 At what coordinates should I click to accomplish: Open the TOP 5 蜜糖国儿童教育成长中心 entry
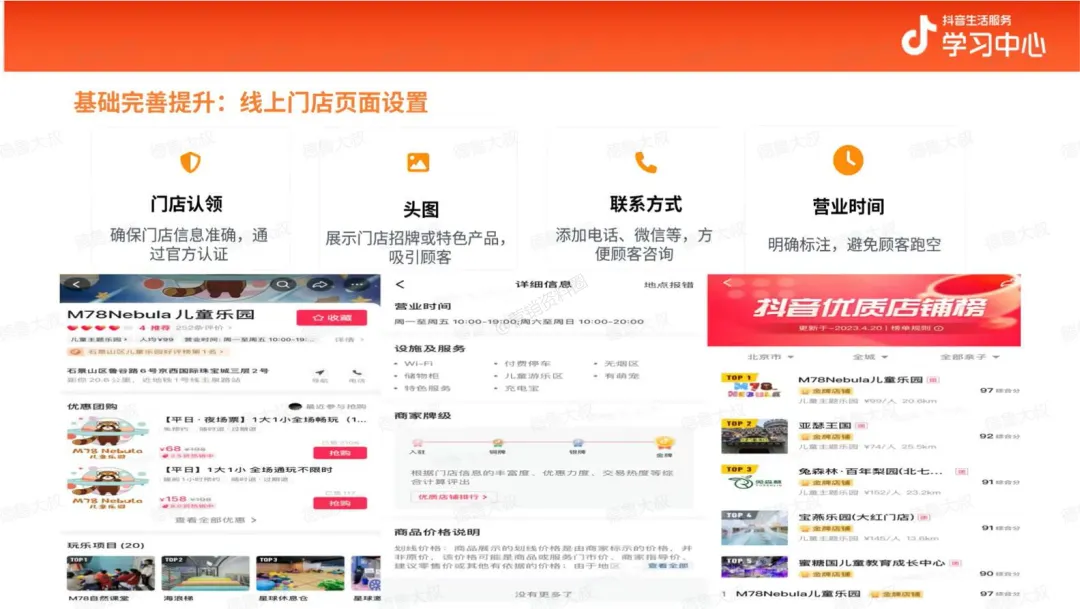click(870, 567)
